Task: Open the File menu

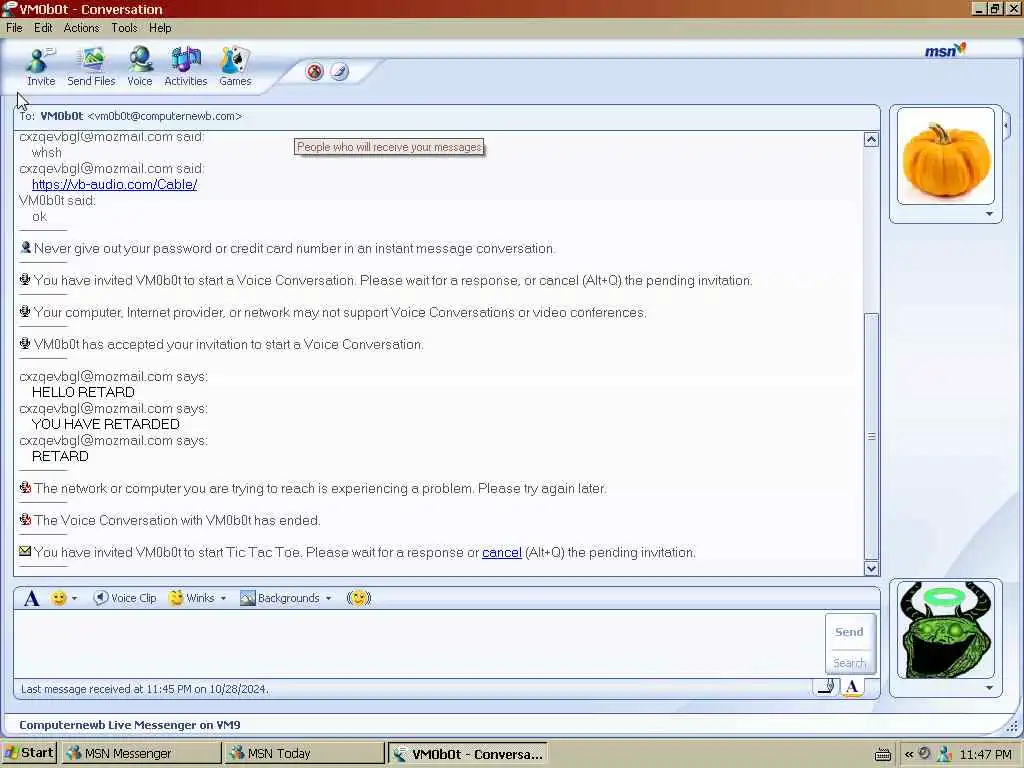Action: [14, 27]
